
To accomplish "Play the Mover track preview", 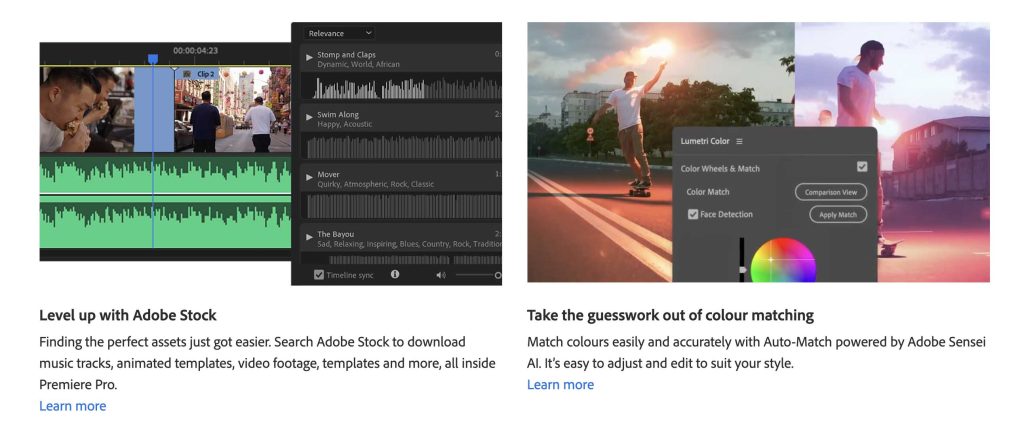I will coord(310,176).
